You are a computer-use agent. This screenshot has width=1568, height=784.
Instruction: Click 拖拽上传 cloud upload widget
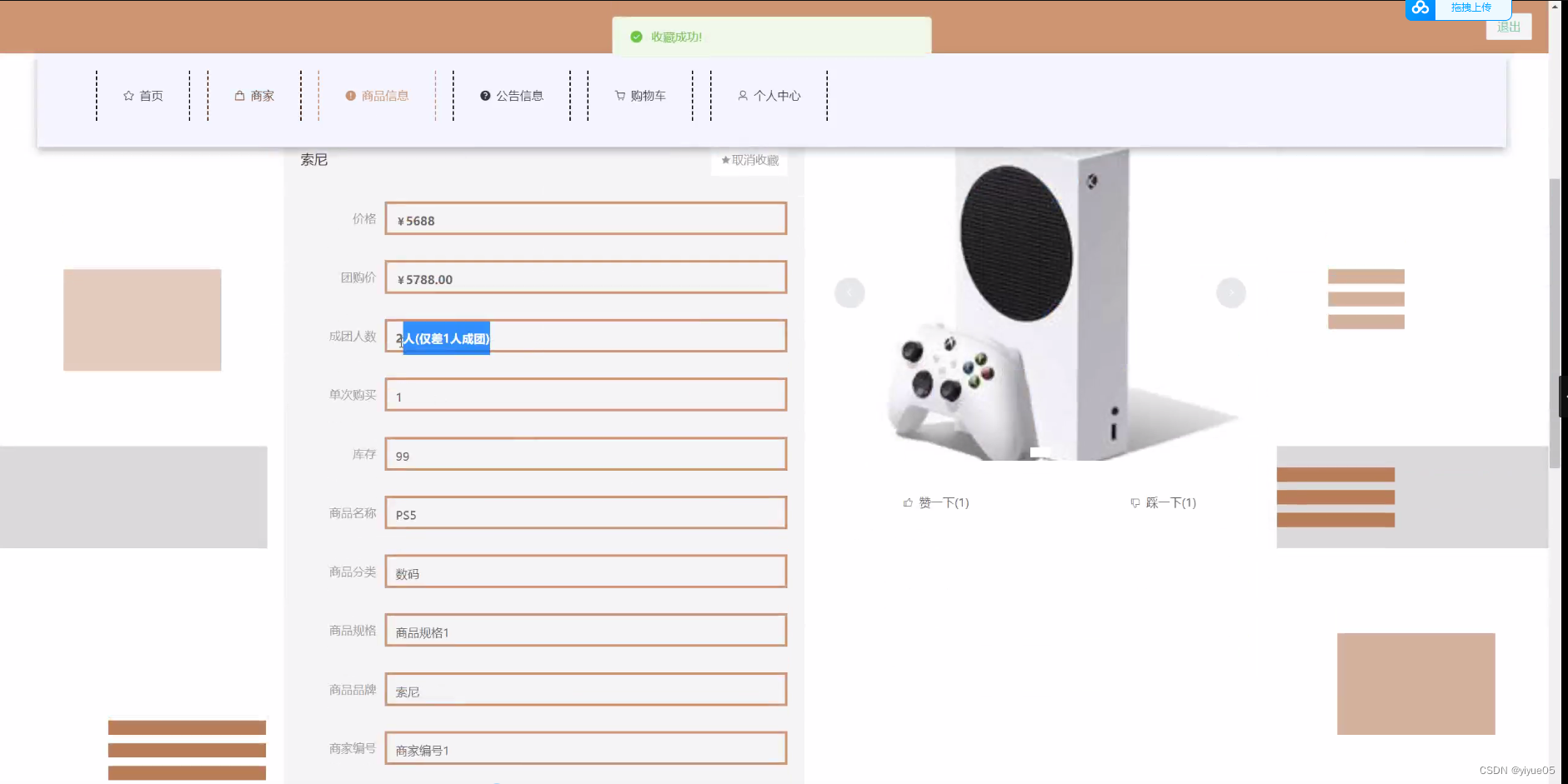[x=1471, y=7]
